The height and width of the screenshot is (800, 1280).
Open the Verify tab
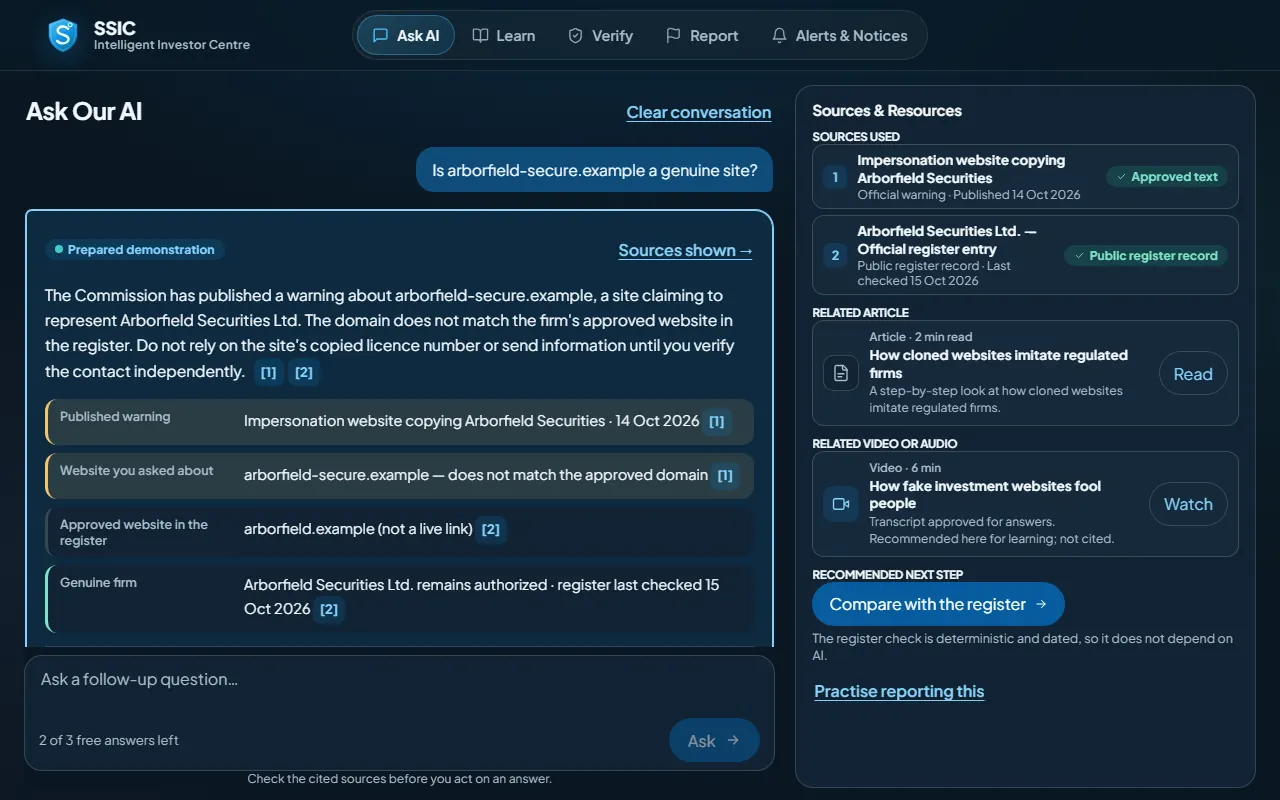click(601, 36)
